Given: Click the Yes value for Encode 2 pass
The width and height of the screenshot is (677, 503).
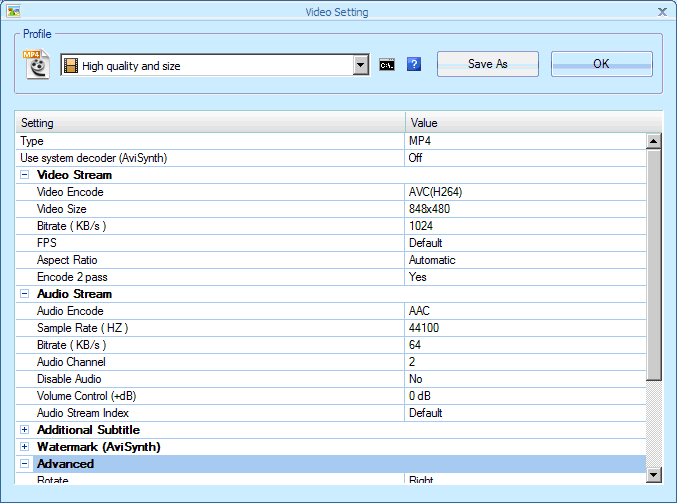Looking at the screenshot, I should pos(418,277).
